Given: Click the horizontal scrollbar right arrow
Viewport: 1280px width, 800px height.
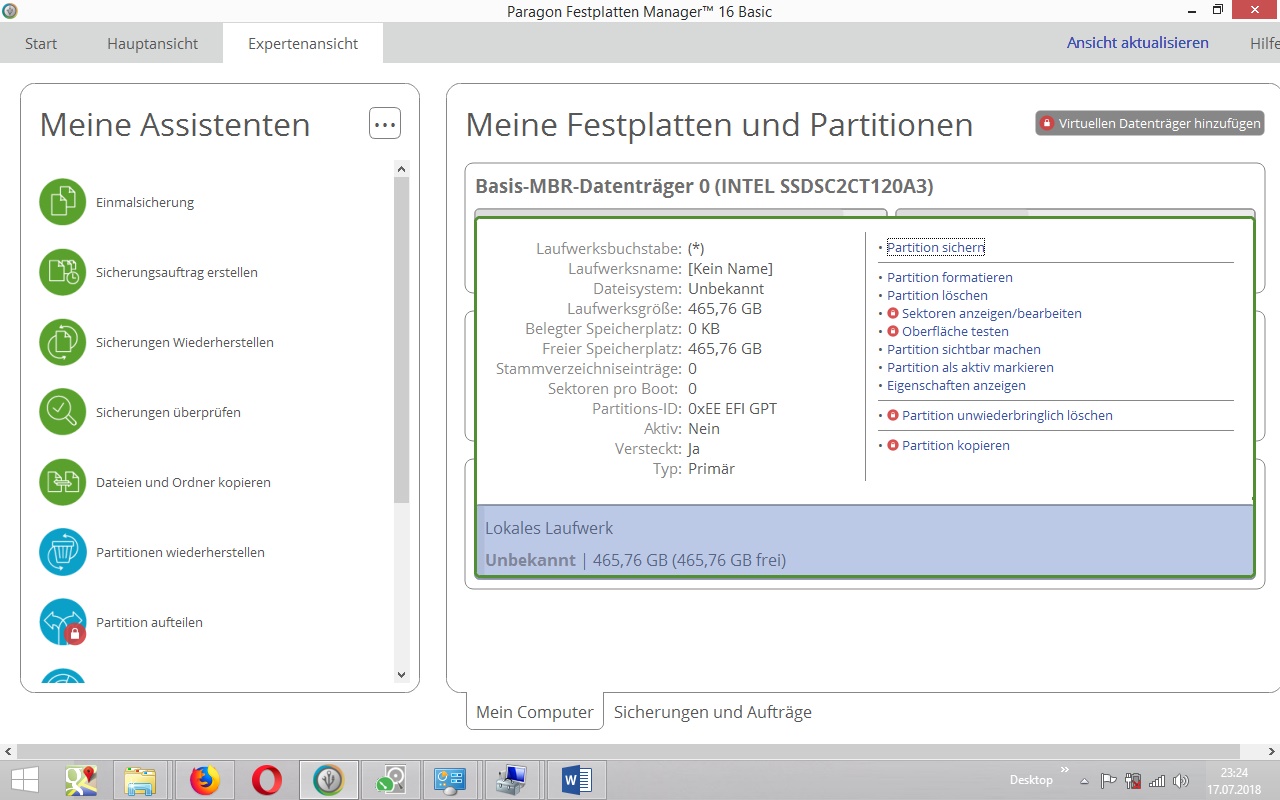Looking at the screenshot, I should point(1272,751).
